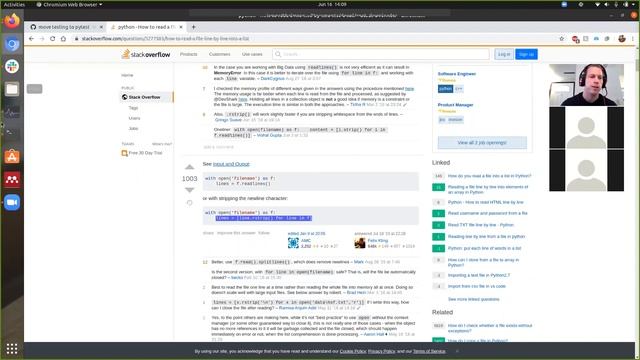
Task: Bookmark this page with the star icon
Action: [562, 38]
